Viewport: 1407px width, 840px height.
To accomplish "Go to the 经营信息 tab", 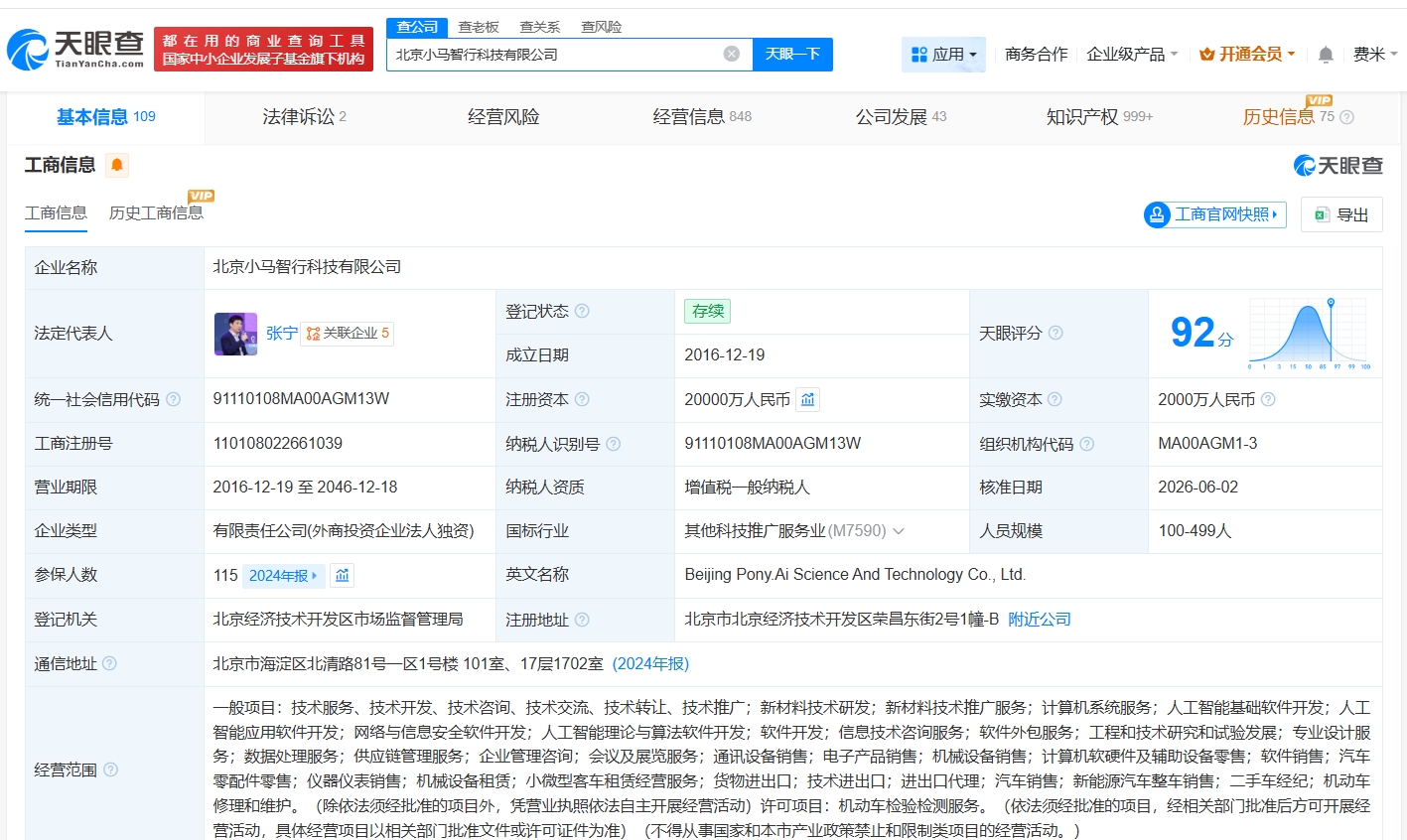I will (x=702, y=117).
